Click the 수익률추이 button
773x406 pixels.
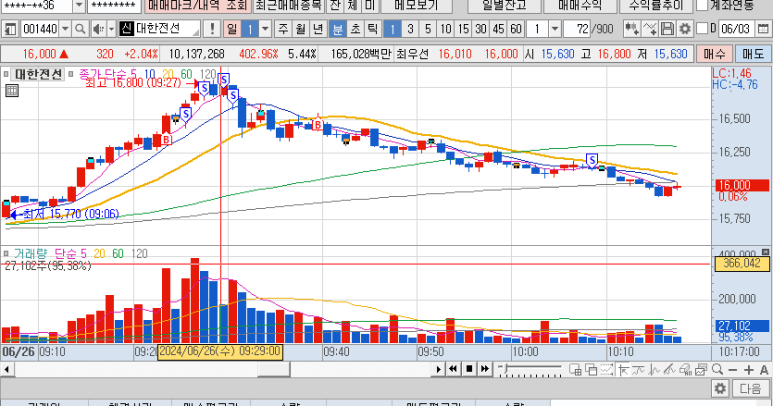(x=656, y=5)
